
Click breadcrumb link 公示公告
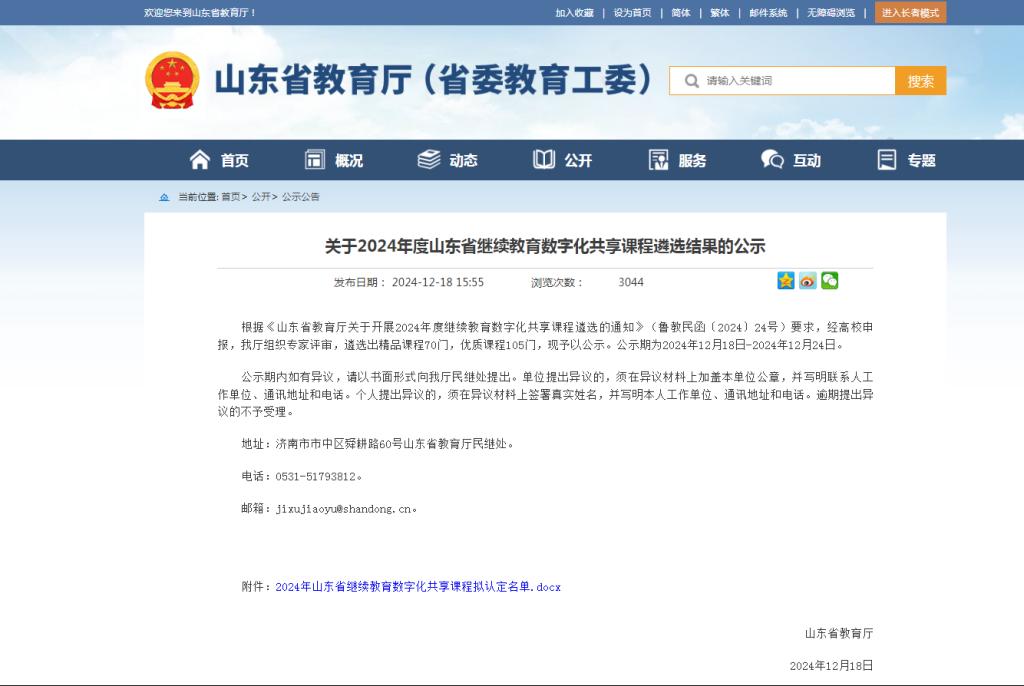(300, 197)
